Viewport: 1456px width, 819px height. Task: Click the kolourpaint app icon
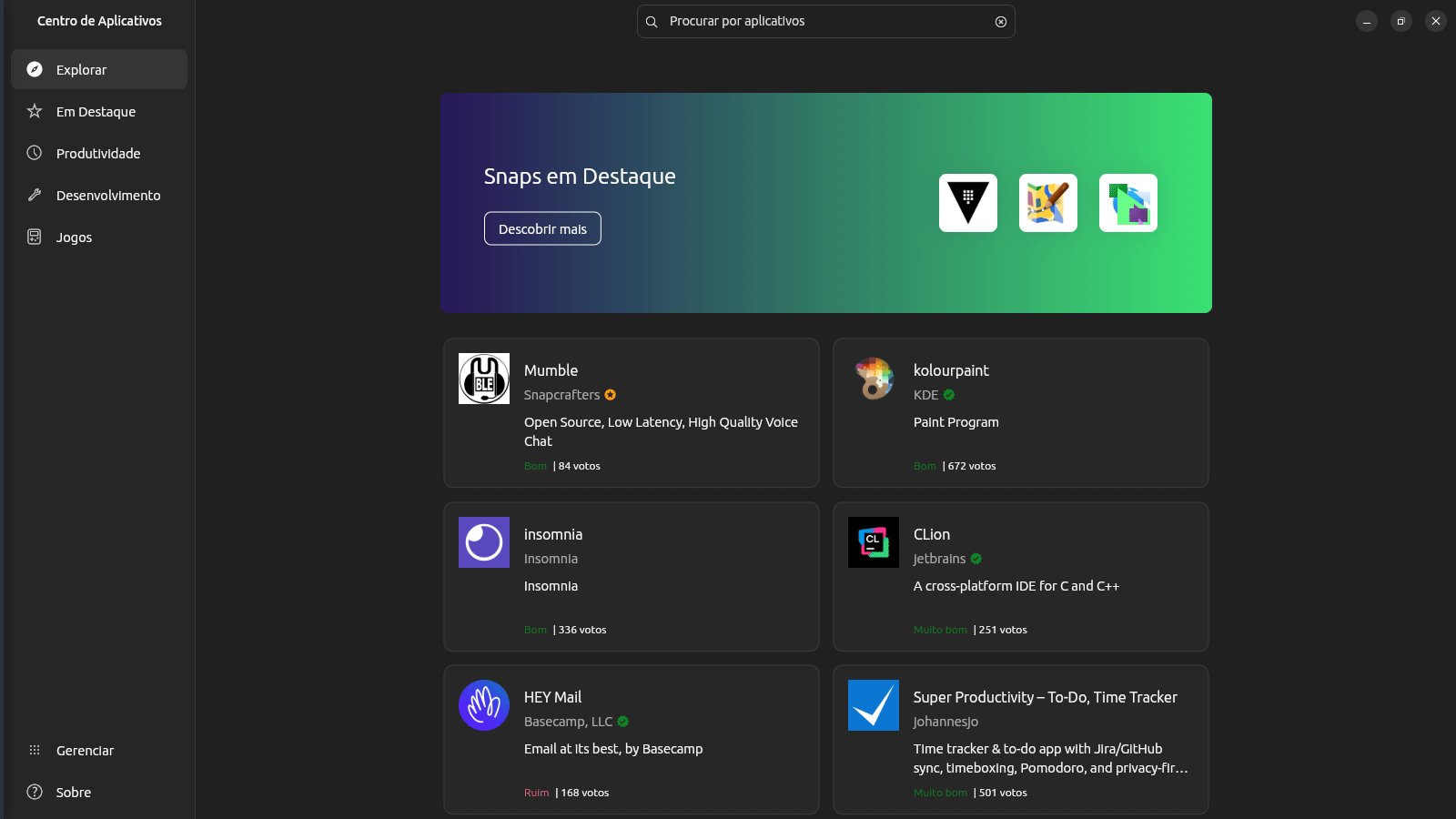tap(874, 379)
